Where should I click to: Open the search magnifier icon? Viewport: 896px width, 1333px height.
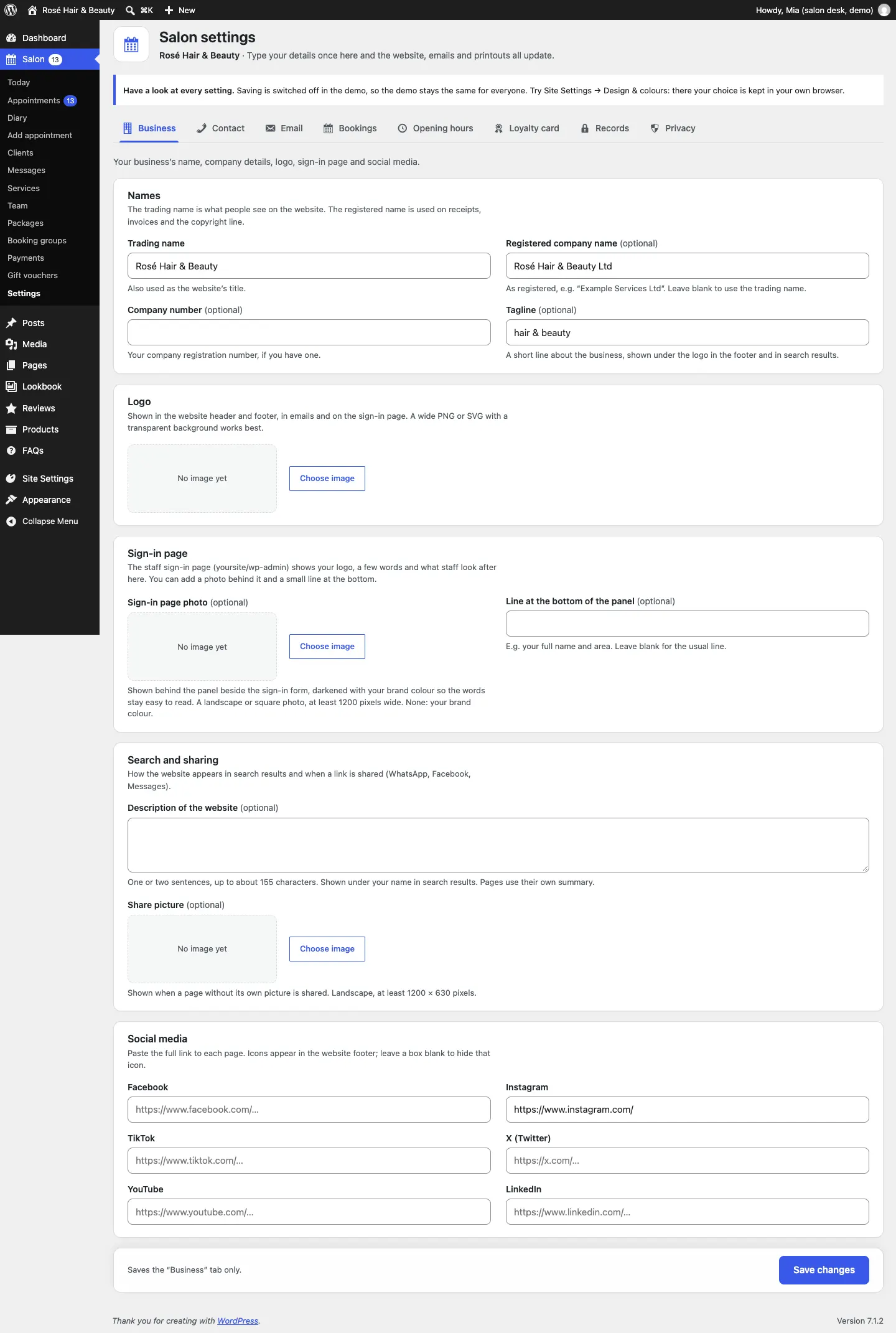pos(130,10)
